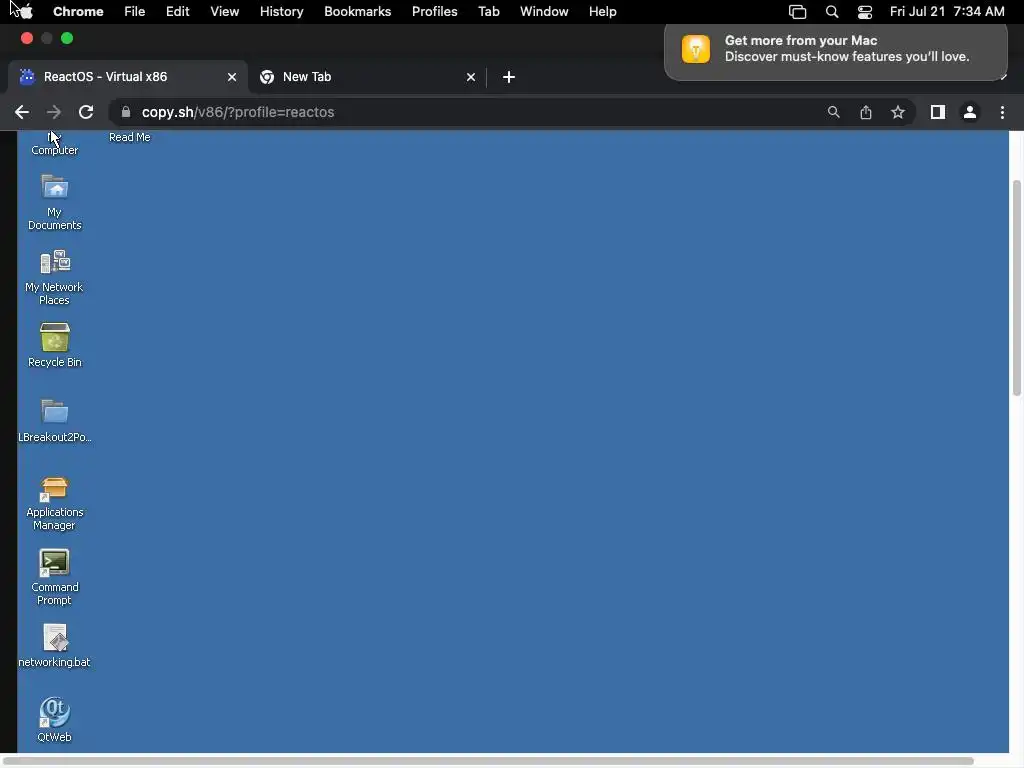The height and width of the screenshot is (768, 1024).
Task: Launch the QtWeb browser shortcut
Action: coord(54,712)
